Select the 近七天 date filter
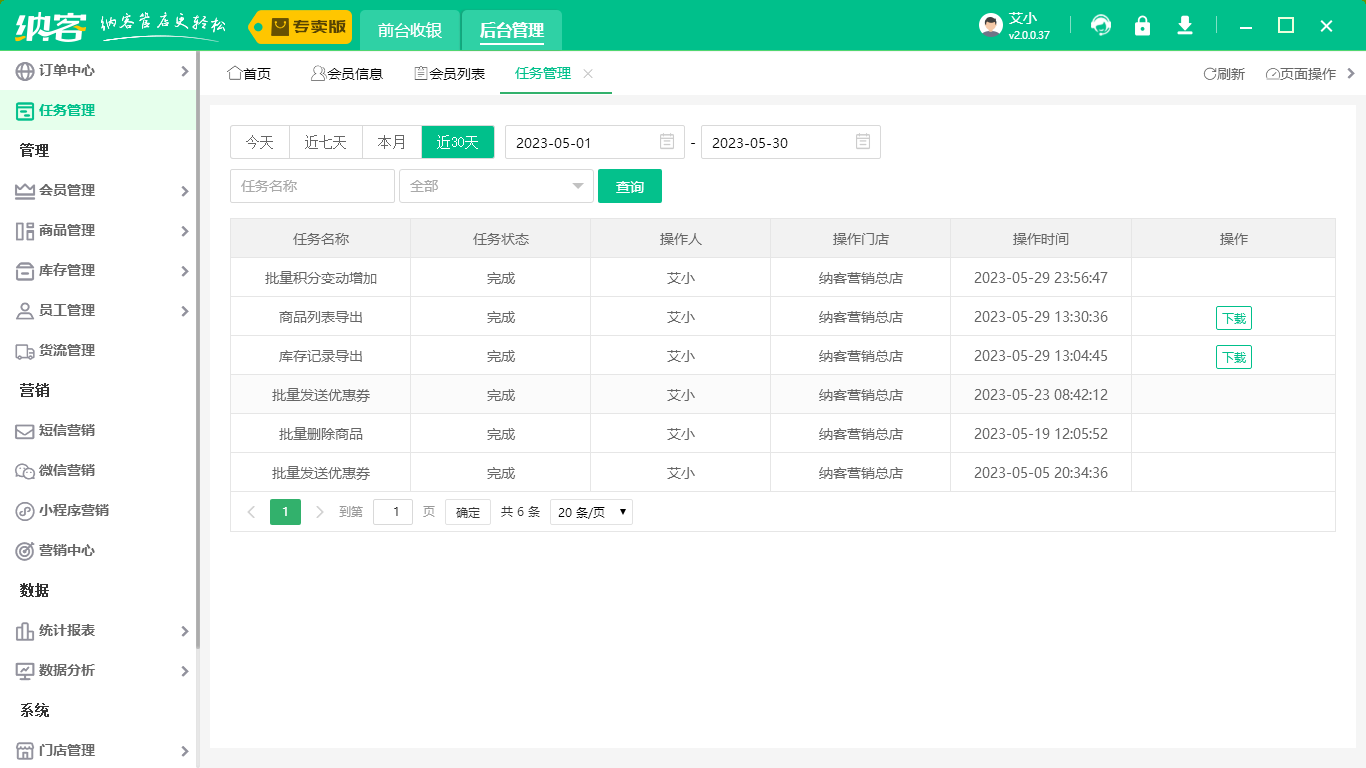Viewport: 1366px width, 768px height. pos(325,142)
